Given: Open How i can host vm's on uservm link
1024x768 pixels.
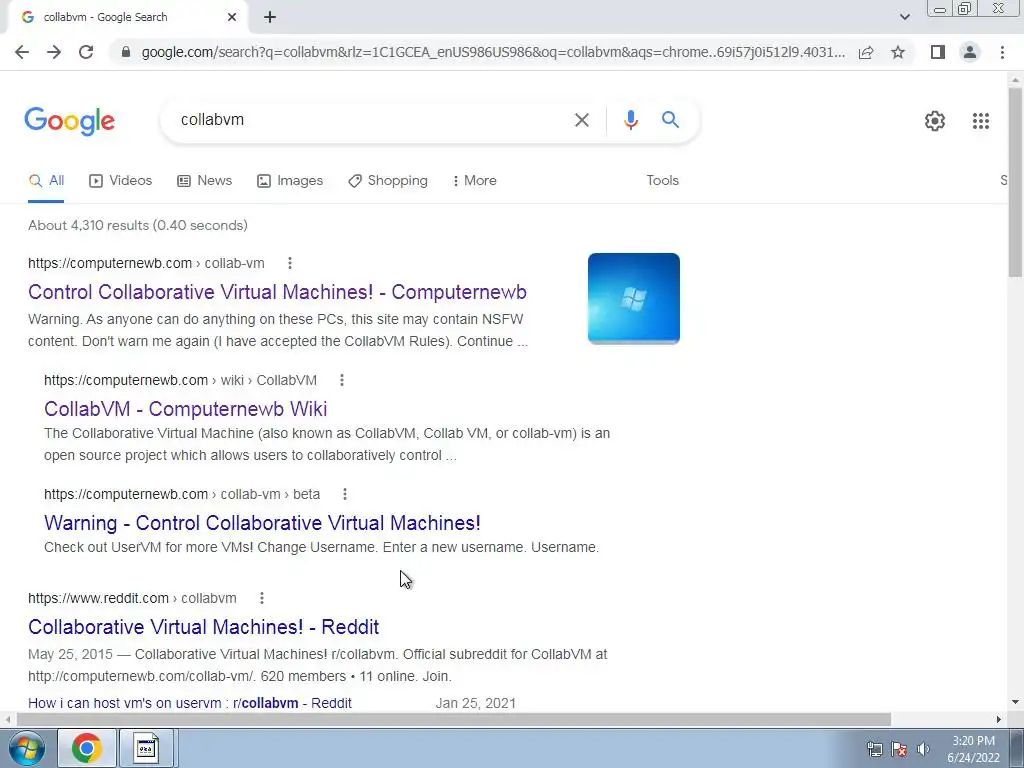Looking at the screenshot, I should pyautogui.click(x=190, y=703).
